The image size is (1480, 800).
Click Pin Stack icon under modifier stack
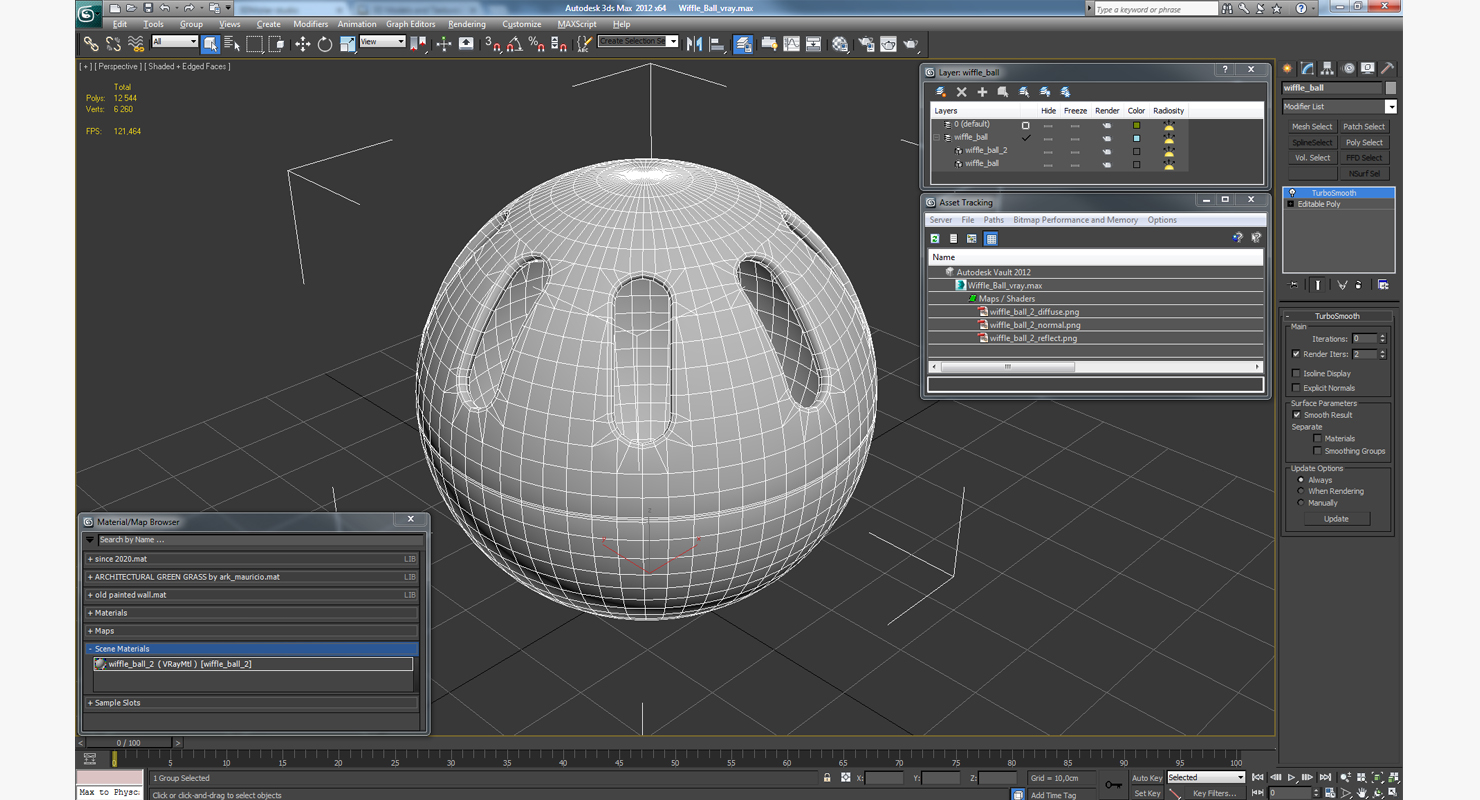click(1294, 285)
